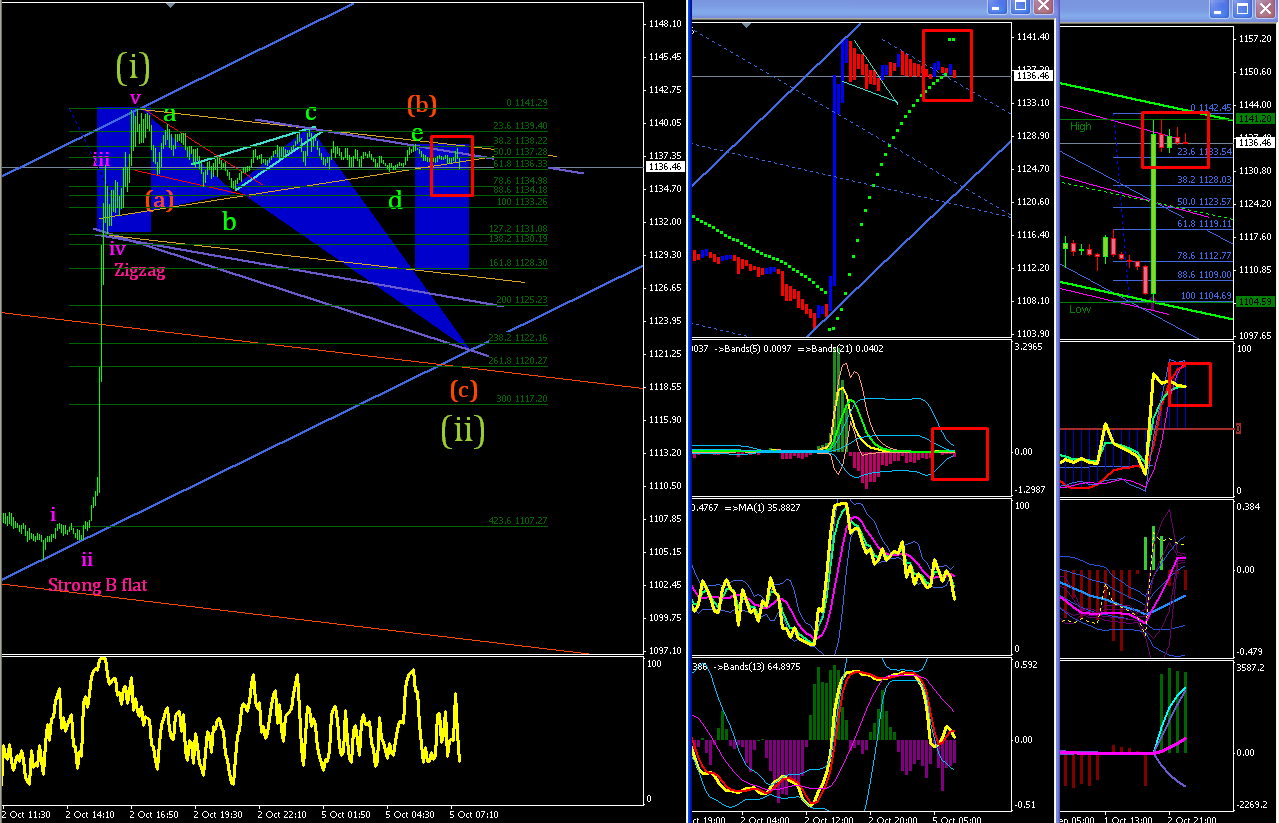This screenshot has width=1279, height=823.
Task: Select the magenta 'v' wave label
Action: pos(135,98)
